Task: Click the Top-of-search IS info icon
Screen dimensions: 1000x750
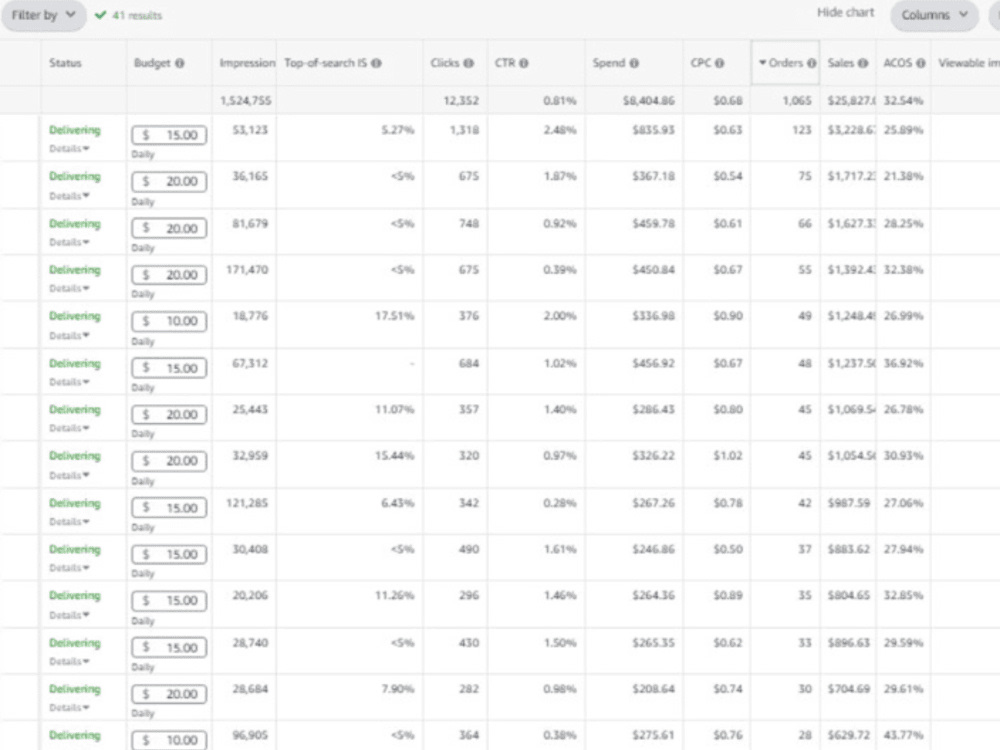Action: 376,63
